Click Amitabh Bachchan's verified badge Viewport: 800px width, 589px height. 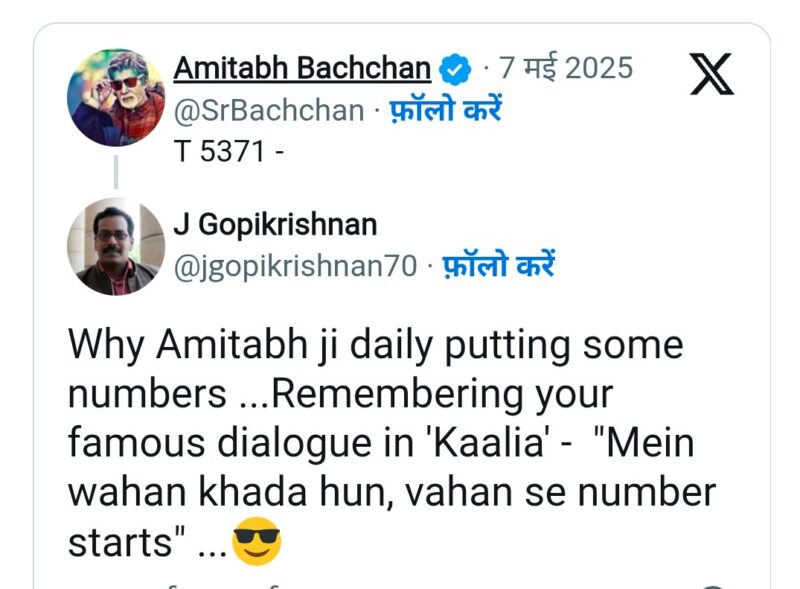(455, 69)
